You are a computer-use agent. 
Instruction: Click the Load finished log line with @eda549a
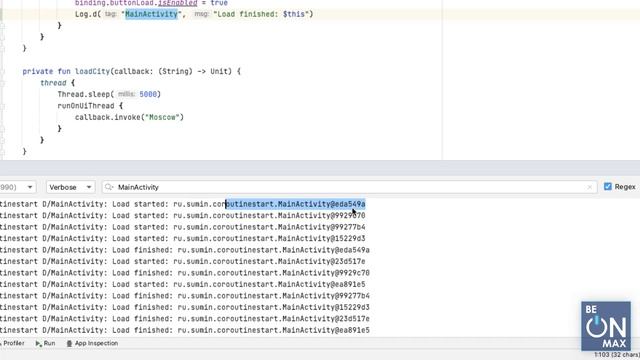pos(185,250)
